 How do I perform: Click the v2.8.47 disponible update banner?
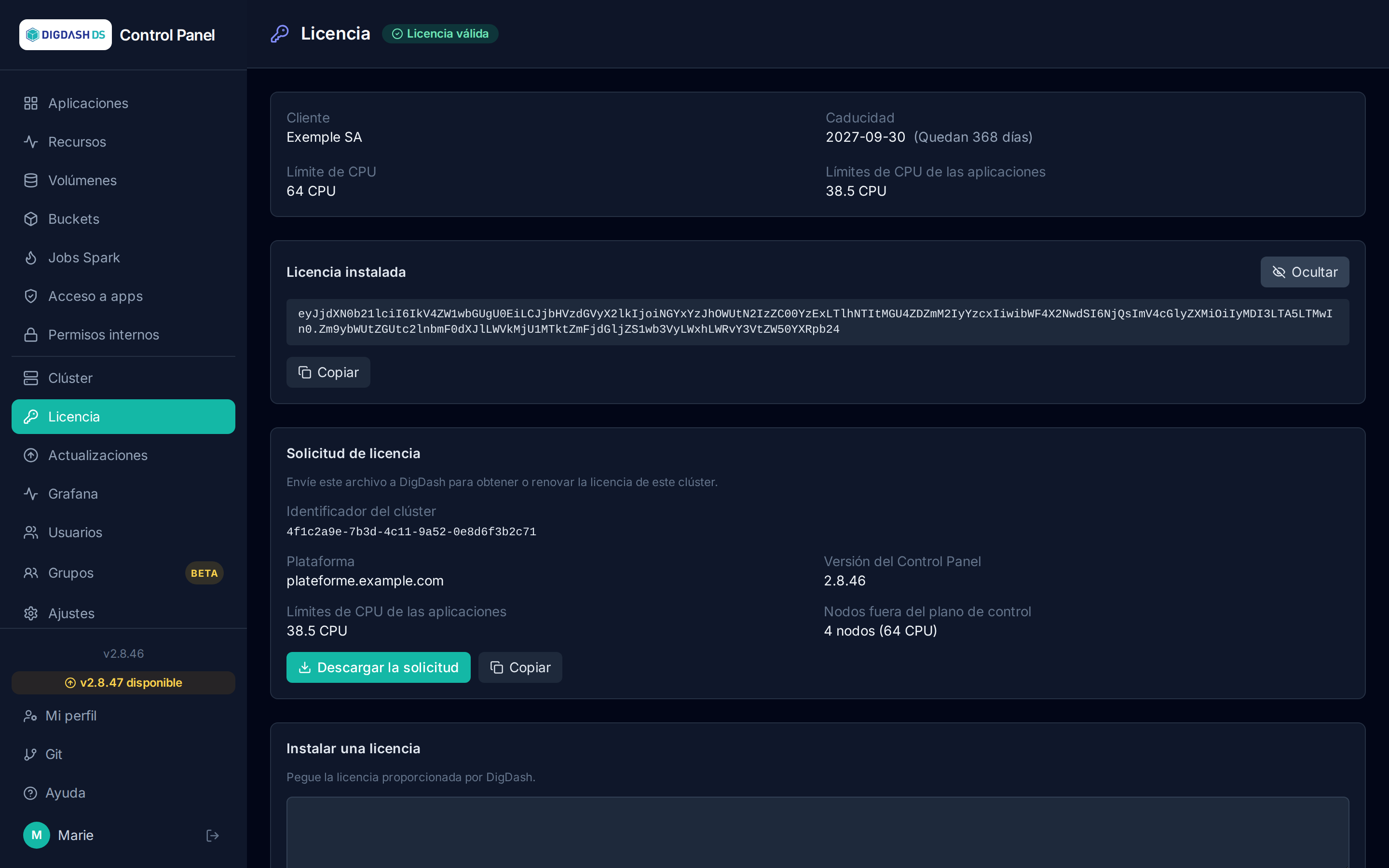tap(123, 682)
